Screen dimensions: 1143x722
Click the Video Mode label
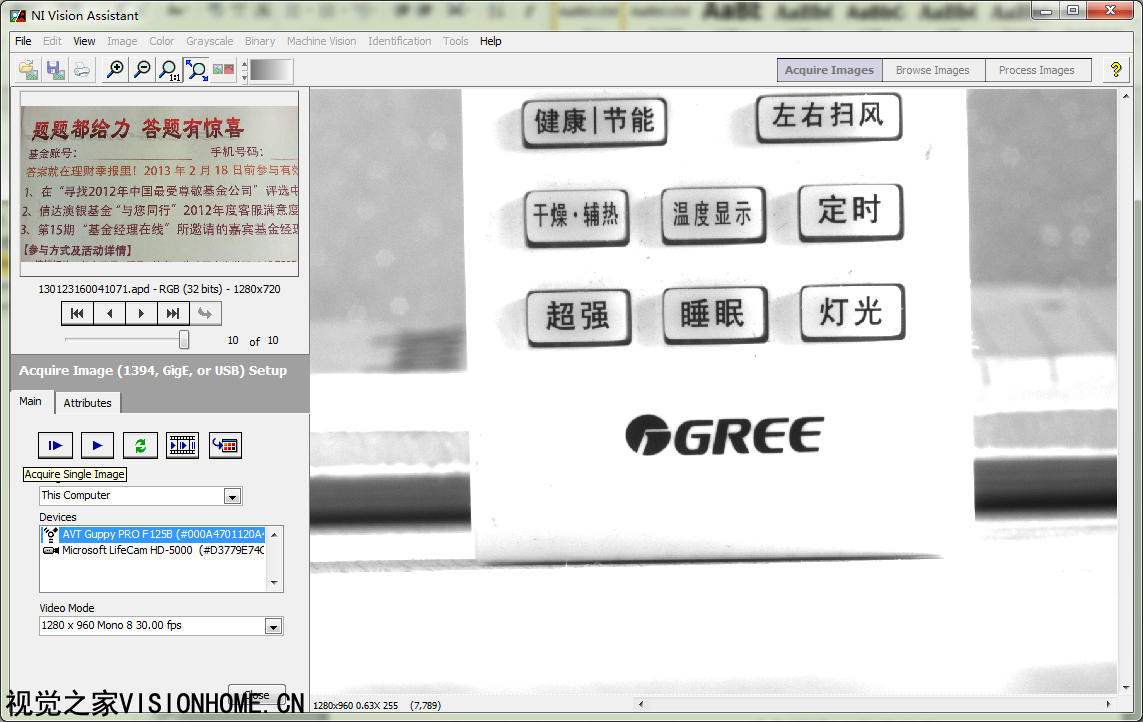[x=67, y=608]
